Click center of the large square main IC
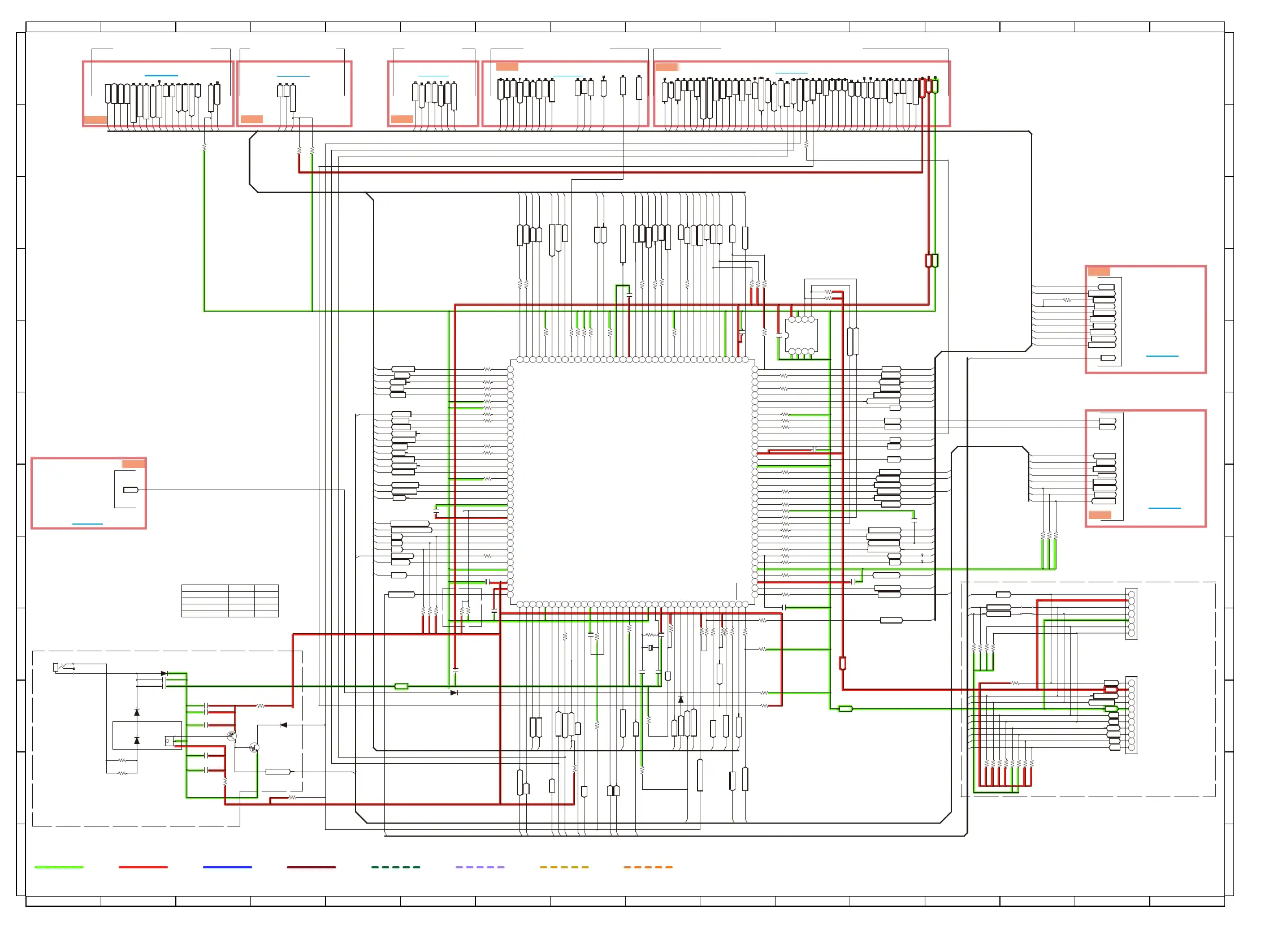Screen dimensions: 1282x952 point(632,481)
